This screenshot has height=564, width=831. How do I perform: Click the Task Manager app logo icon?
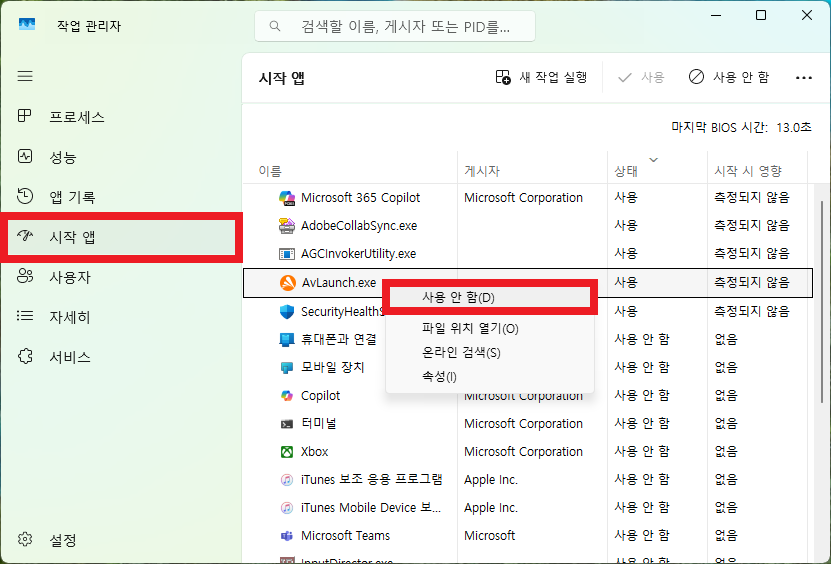tap(26, 25)
